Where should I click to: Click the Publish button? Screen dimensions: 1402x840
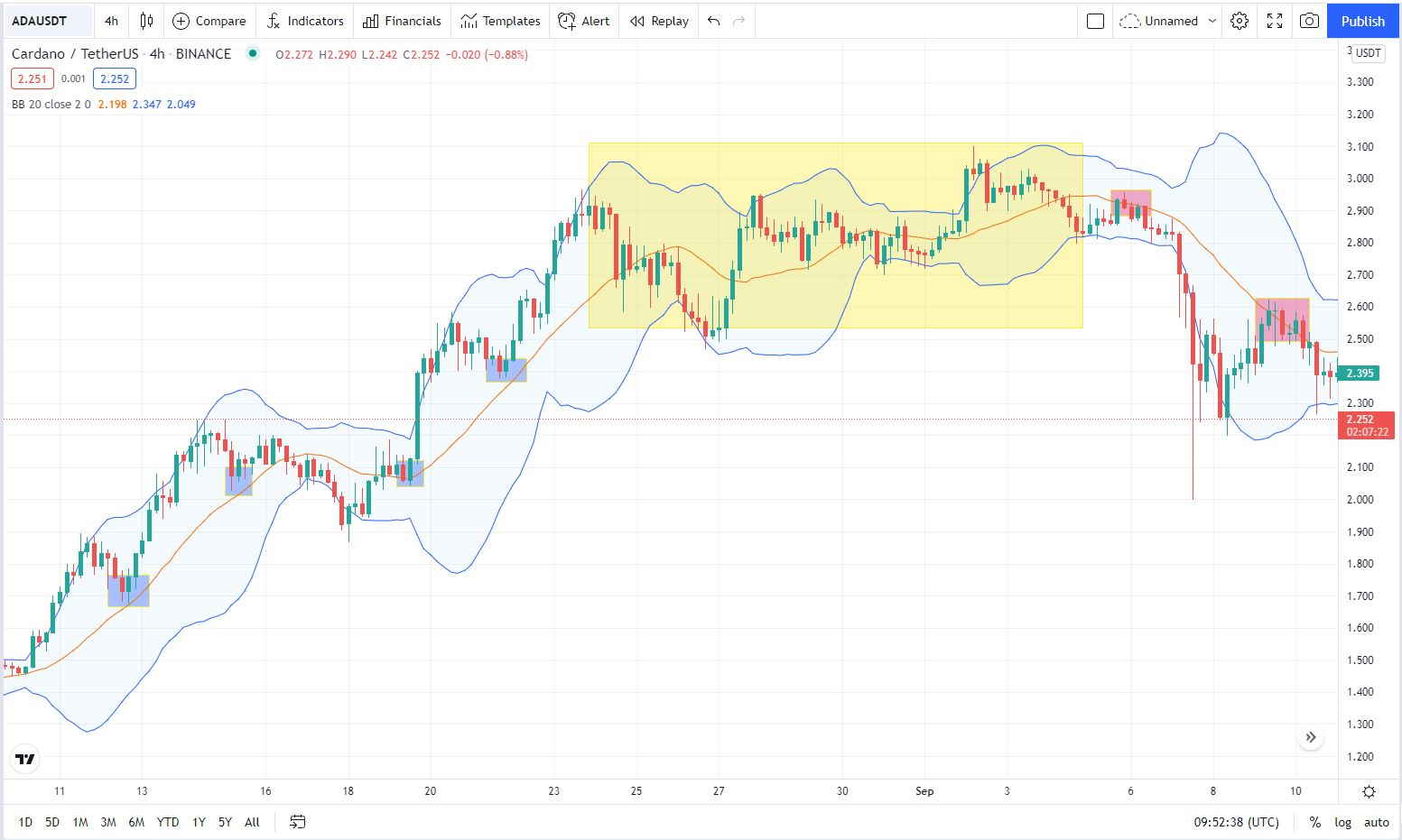tap(1362, 21)
